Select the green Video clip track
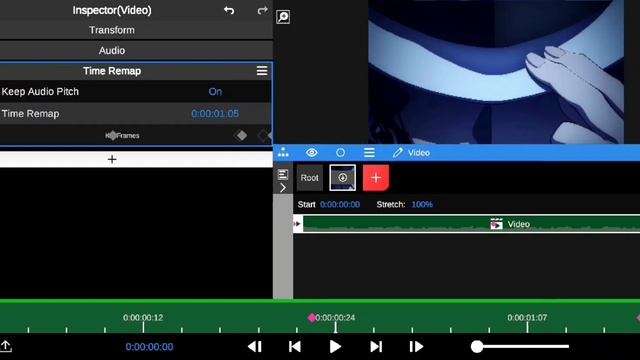Viewport: 640px width, 360px height. pos(471,224)
